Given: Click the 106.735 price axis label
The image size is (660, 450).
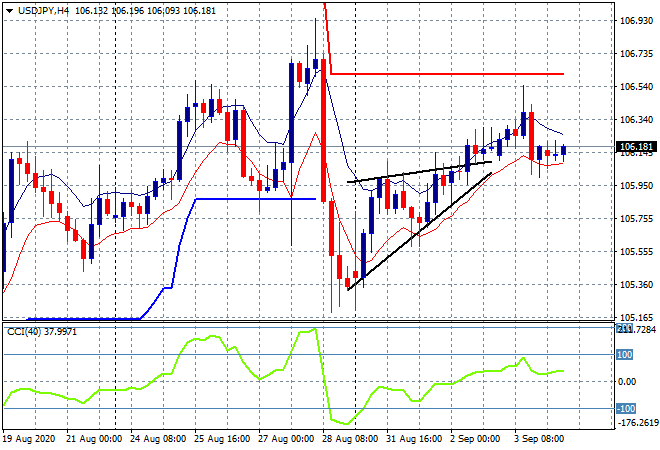Looking at the screenshot, I should pyautogui.click(x=636, y=53).
